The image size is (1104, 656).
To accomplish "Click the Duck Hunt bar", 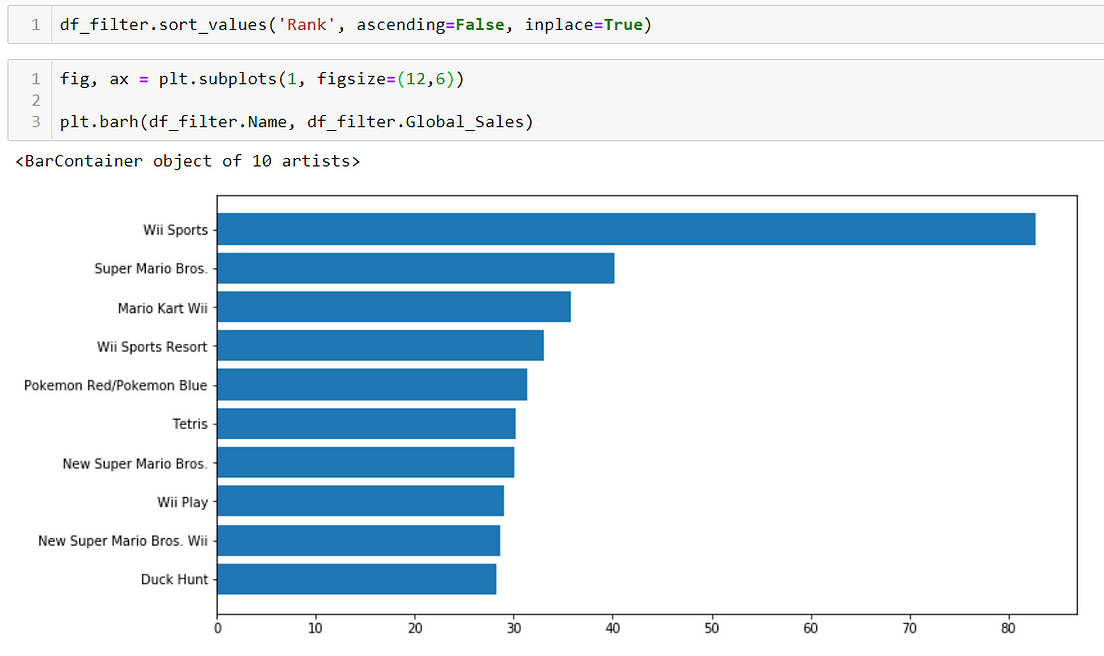I will tap(357, 579).
